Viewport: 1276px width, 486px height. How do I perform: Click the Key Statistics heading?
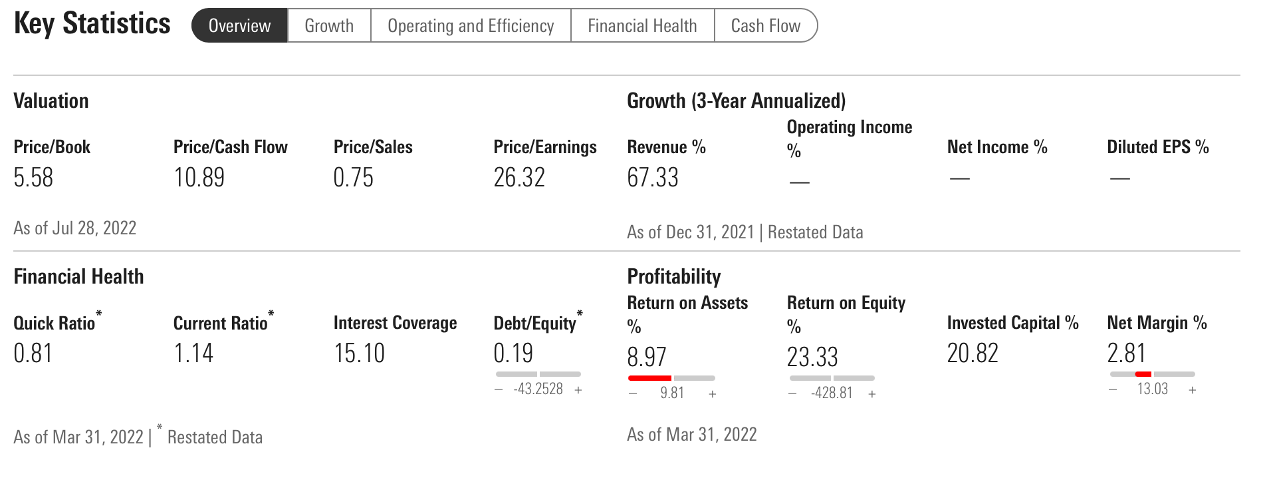point(92,25)
